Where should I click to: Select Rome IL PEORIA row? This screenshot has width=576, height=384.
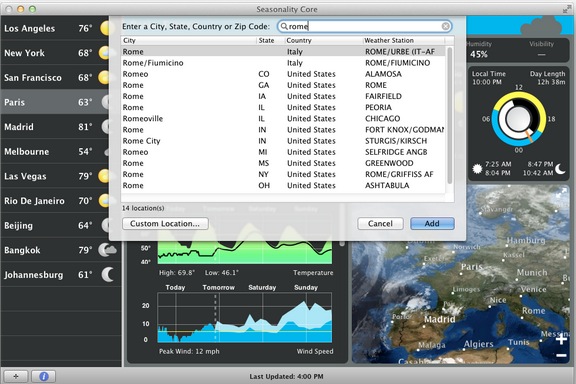283,107
